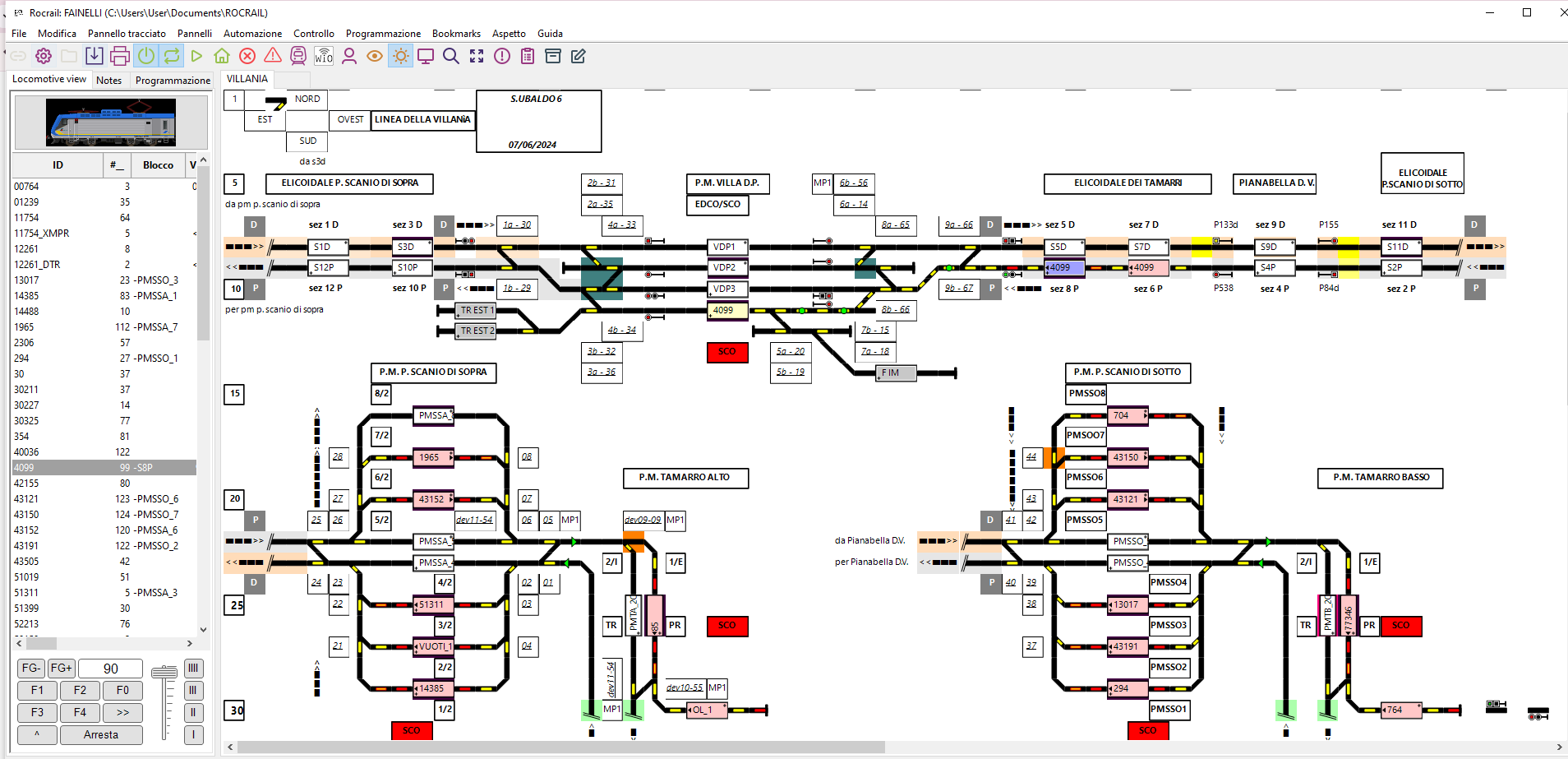The image size is (1568, 759).
Task: Click the red emergency stop icon
Action: [x=247, y=56]
